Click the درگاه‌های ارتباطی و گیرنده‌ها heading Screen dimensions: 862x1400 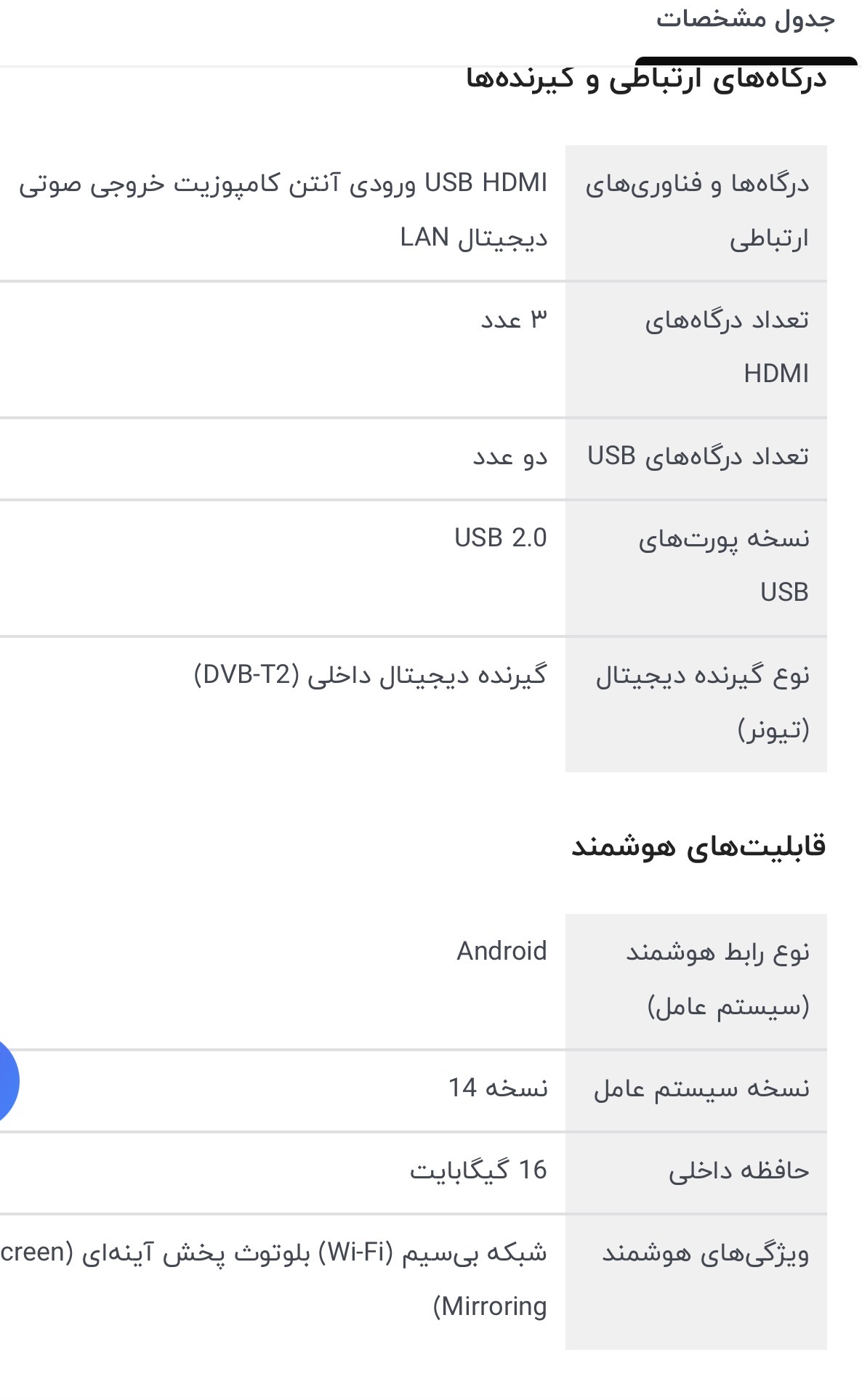click(x=646, y=78)
